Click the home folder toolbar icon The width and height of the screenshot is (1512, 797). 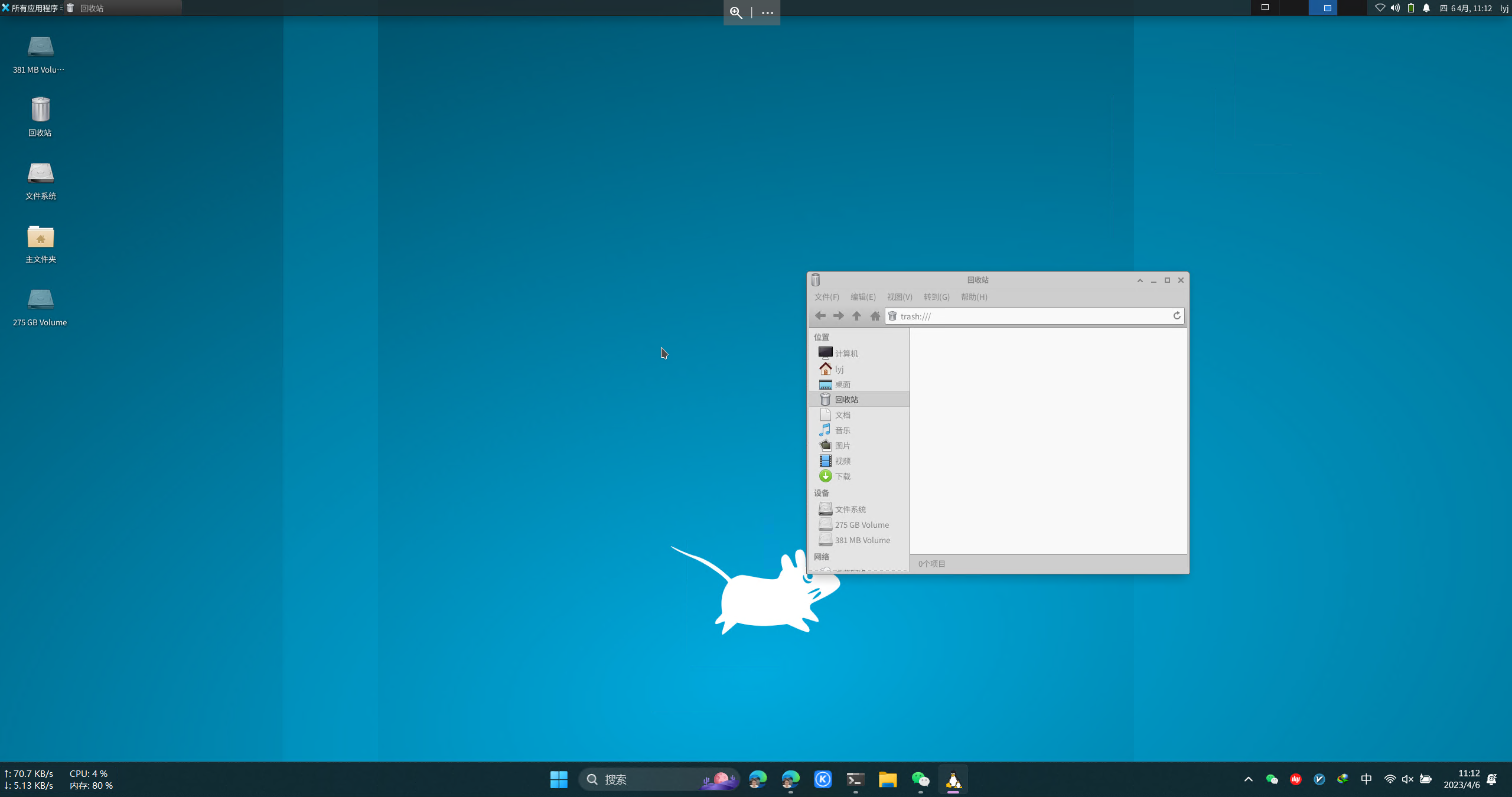point(875,316)
